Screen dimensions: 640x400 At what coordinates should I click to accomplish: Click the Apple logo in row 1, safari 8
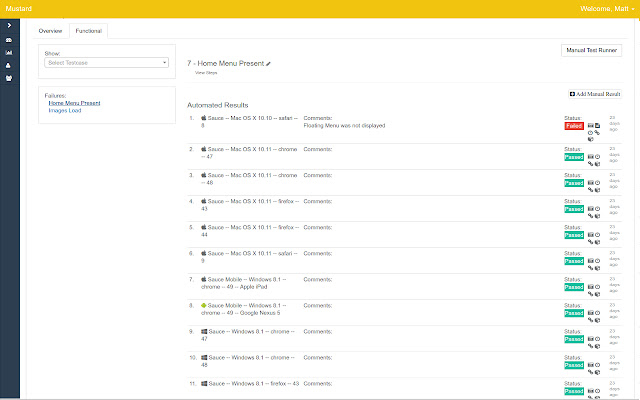204,118
